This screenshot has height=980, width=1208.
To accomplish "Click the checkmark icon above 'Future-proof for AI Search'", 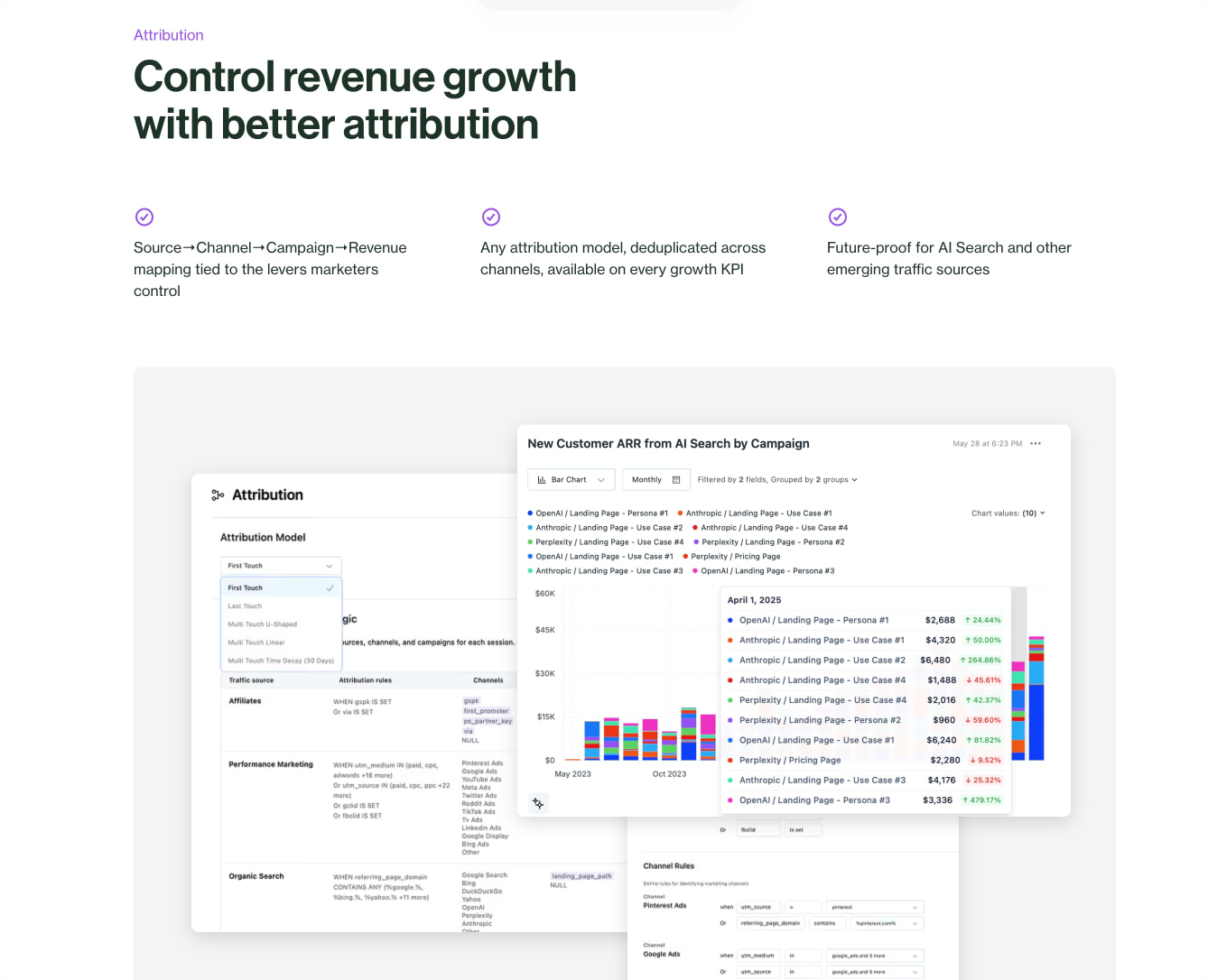I will (x=838, y=217).
